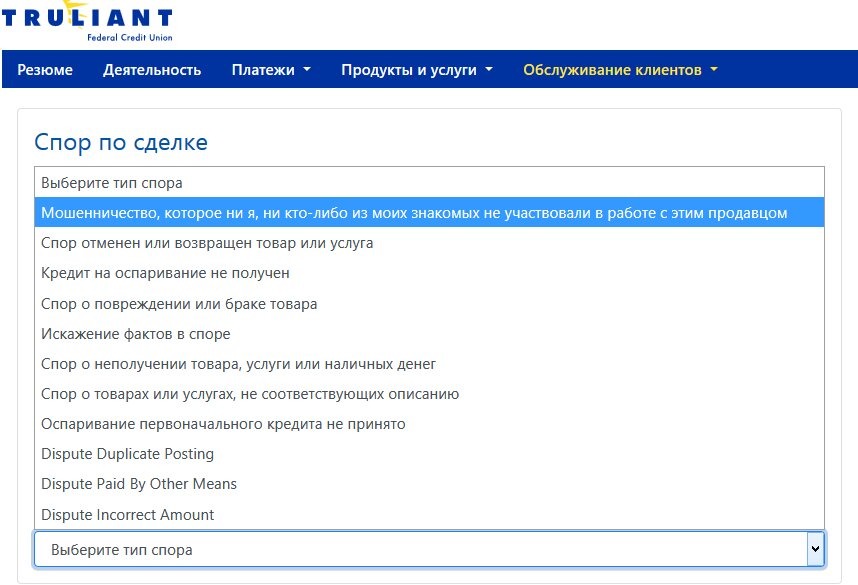Viewport: 858px width, 585px height.
Task: Choose 'Спор о неполучении товара, услуги или наличных денег'
Action: pos(429,364)
